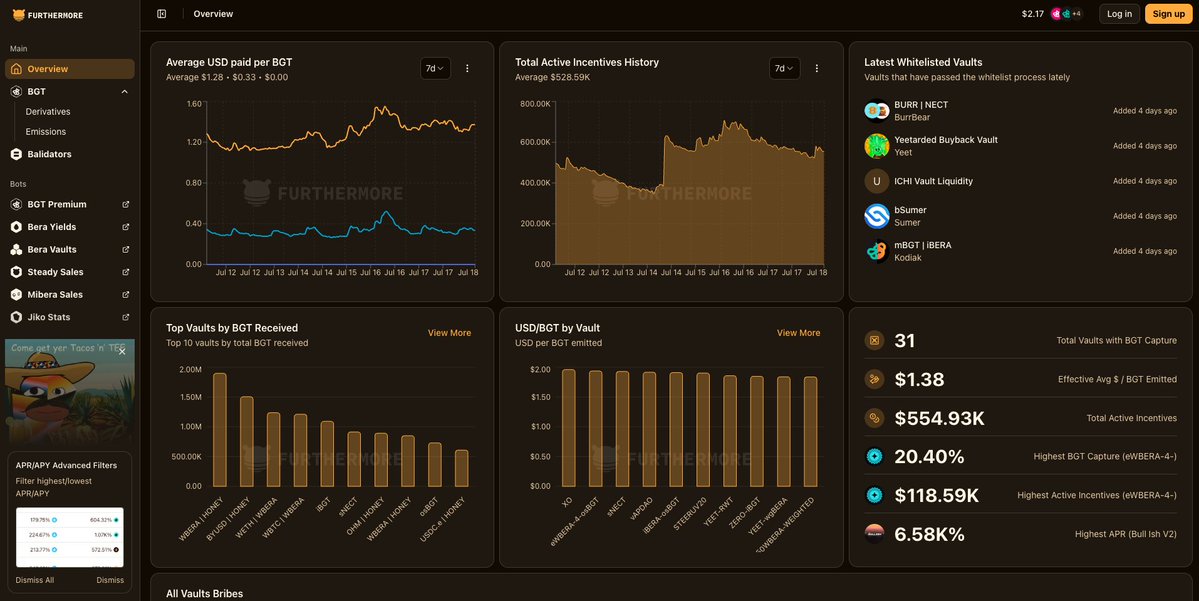Image resolution: width=1199 pixels, height=601 pixels.
Task: Click the Balidators sidebar icon
Action: point(16,154)
